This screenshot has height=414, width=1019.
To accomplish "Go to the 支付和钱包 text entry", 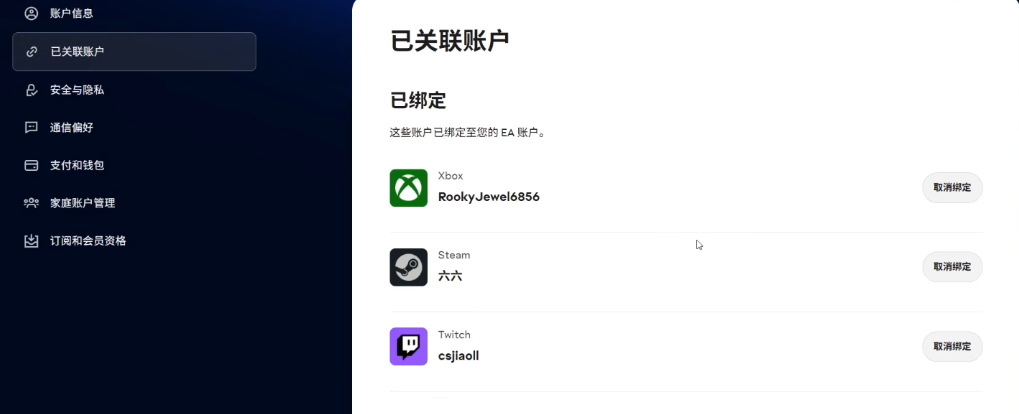I will [77, 165].
